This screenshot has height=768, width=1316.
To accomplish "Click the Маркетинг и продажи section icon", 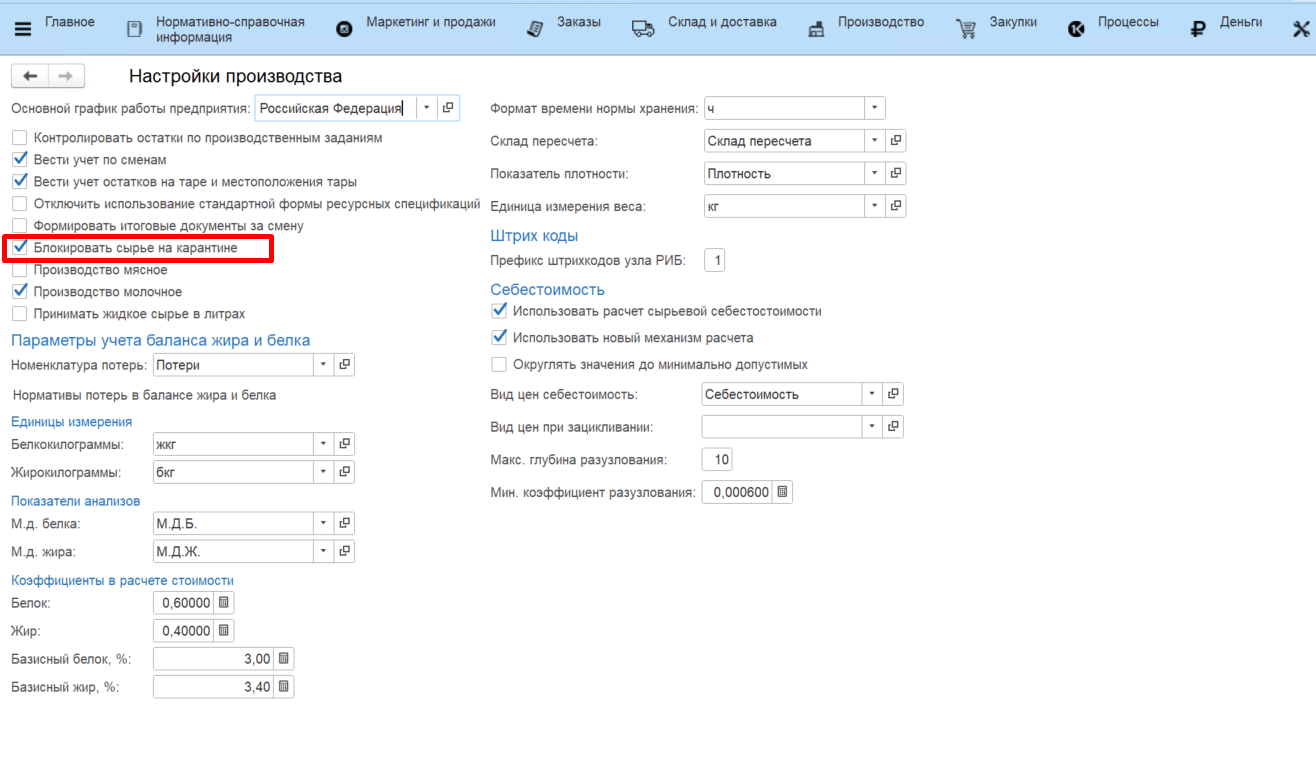I will 344,29.
